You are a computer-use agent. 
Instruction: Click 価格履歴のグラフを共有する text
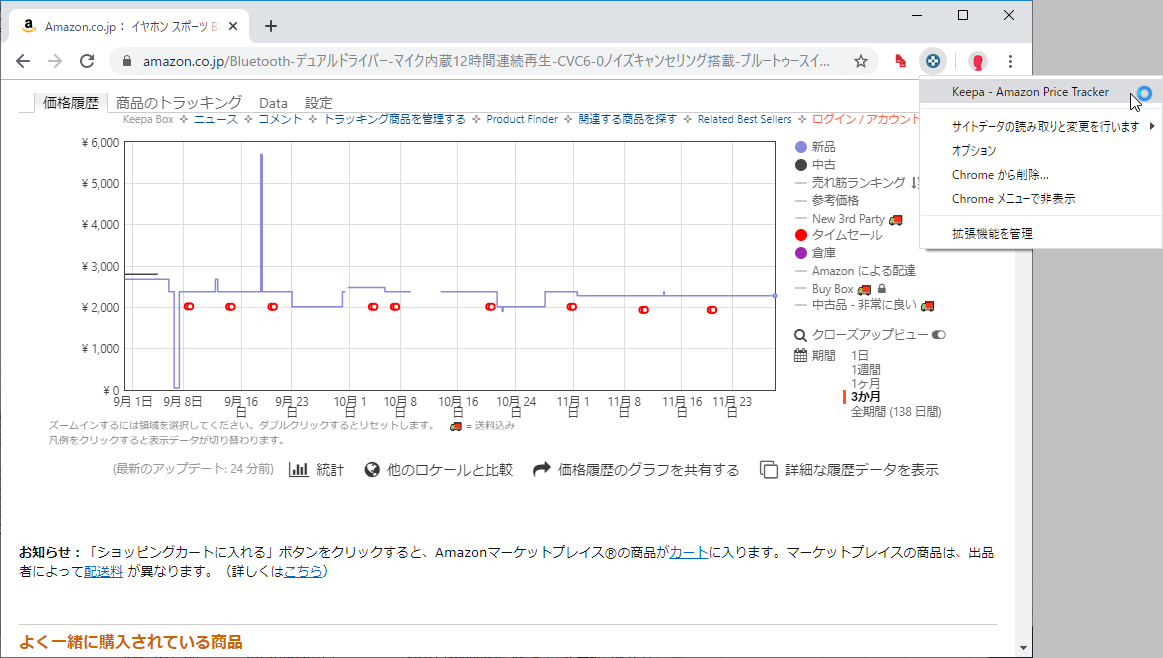tap(648, 470)
